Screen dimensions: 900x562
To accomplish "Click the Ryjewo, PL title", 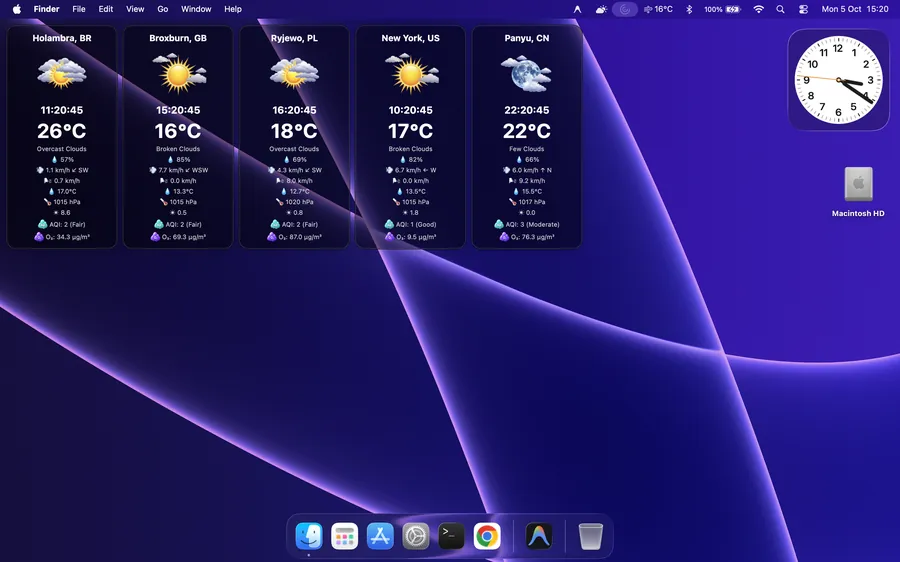I will tap(294, 38).
